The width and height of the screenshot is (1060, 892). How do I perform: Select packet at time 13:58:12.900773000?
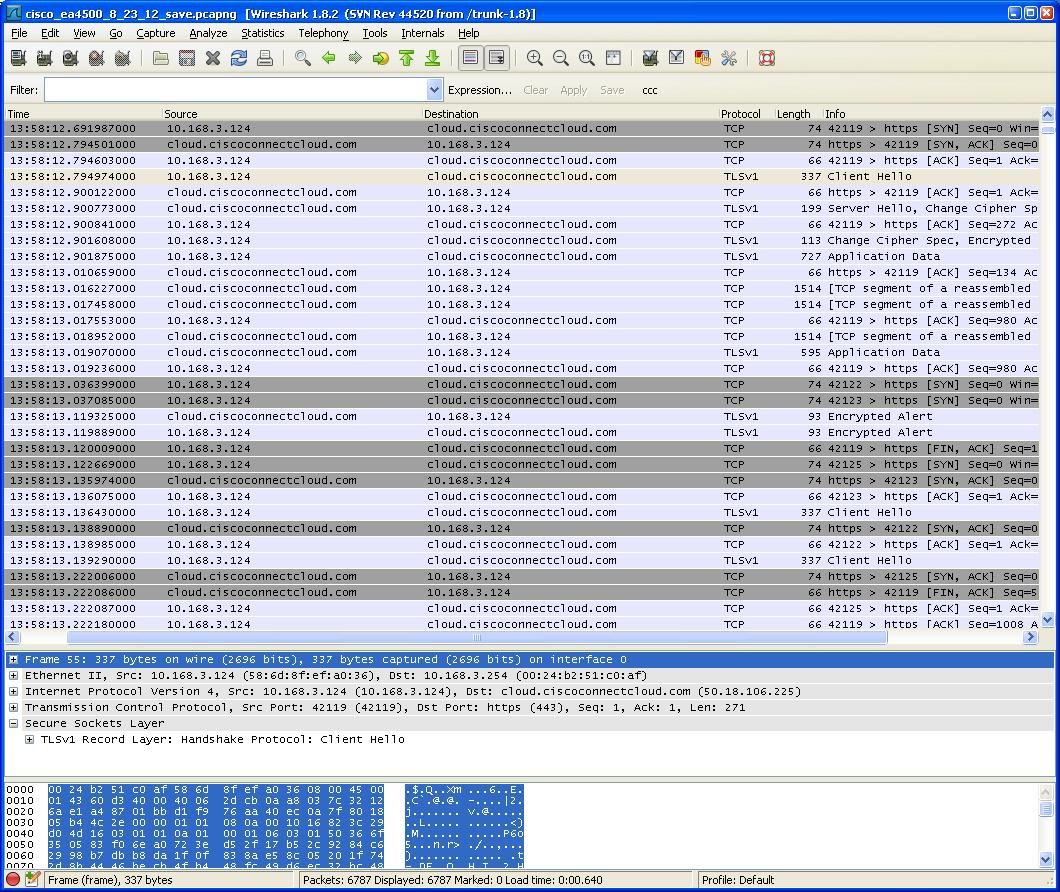[x=522, y=208]
